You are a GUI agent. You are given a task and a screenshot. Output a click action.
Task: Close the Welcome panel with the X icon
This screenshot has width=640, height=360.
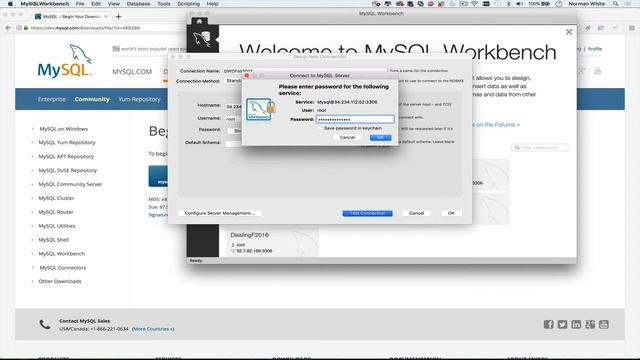pyautogui.click(x=569, y=32)
